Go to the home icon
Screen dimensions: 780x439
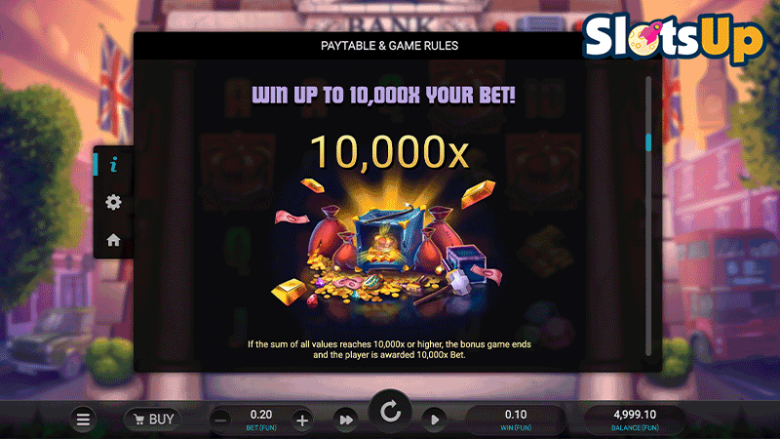tap(113, 240)
